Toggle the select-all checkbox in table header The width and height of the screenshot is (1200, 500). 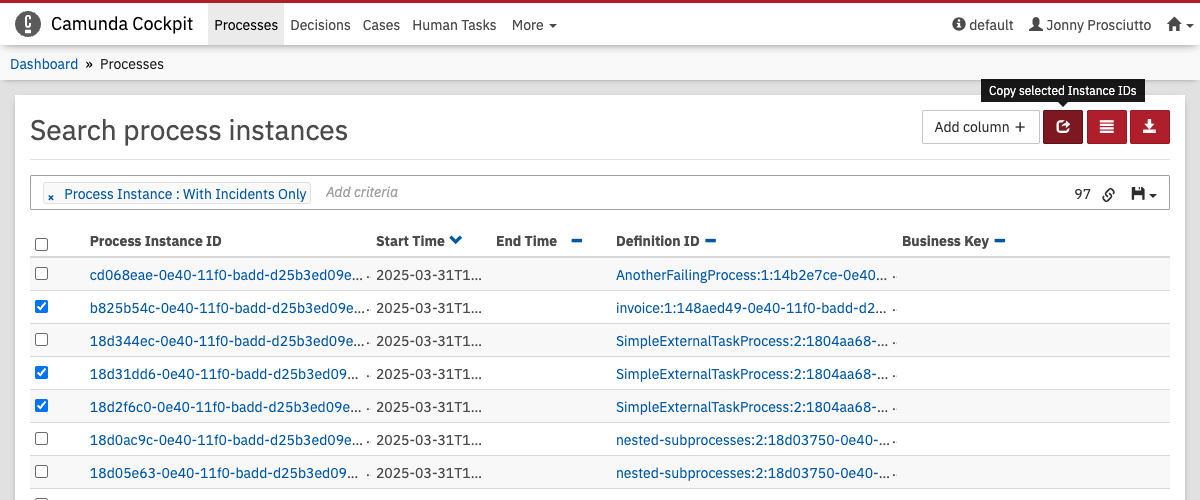click(x=41, y=244)
